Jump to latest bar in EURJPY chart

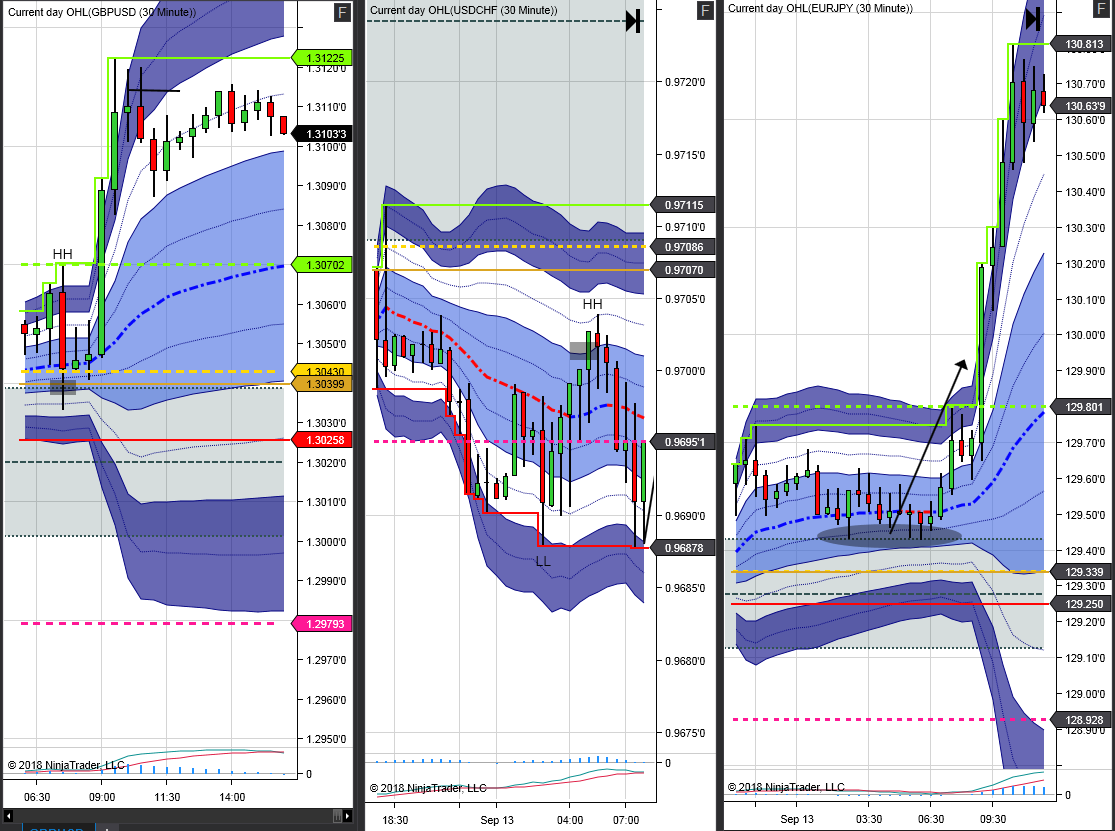[1035, 18]
